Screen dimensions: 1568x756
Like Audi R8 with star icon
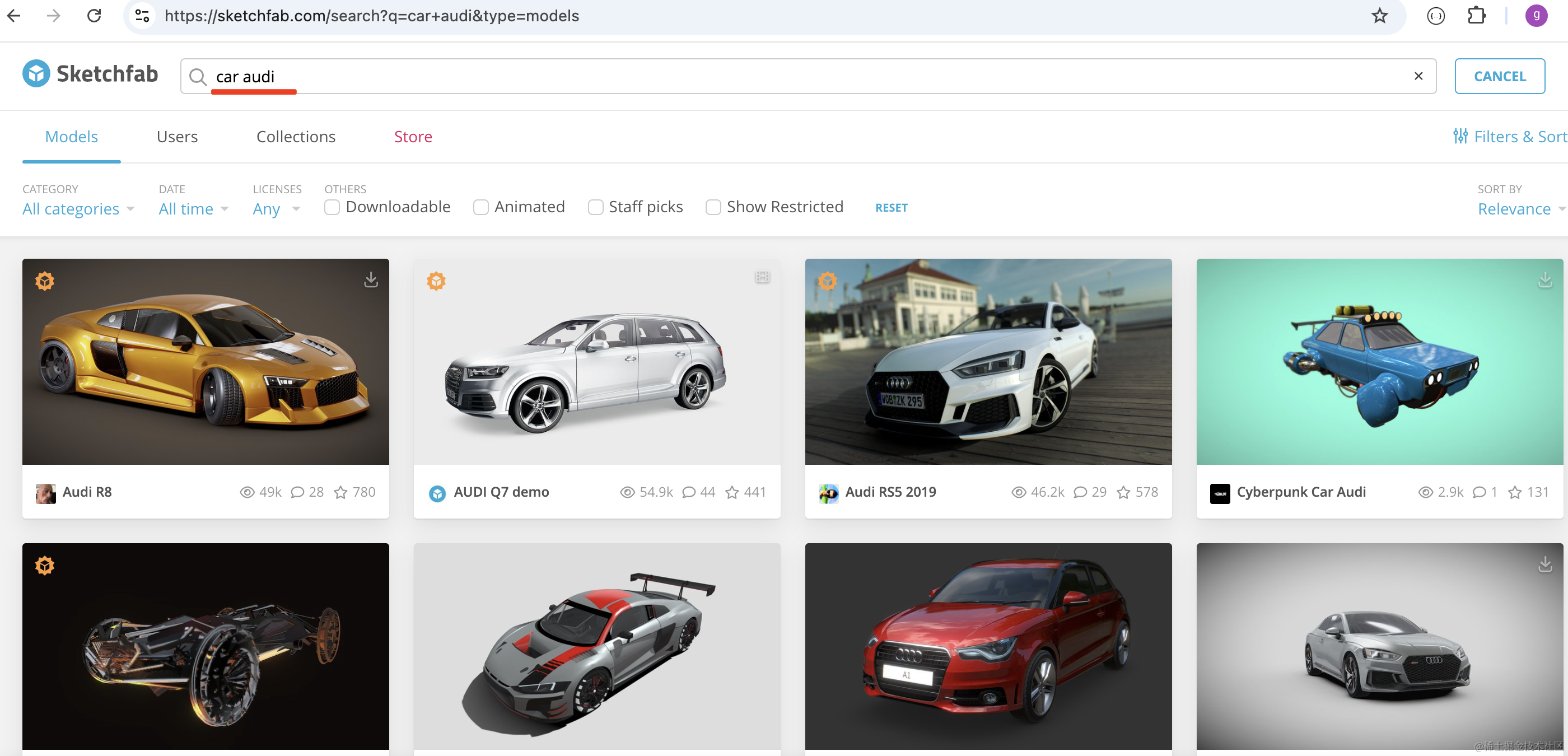click(x=341, y=492)
